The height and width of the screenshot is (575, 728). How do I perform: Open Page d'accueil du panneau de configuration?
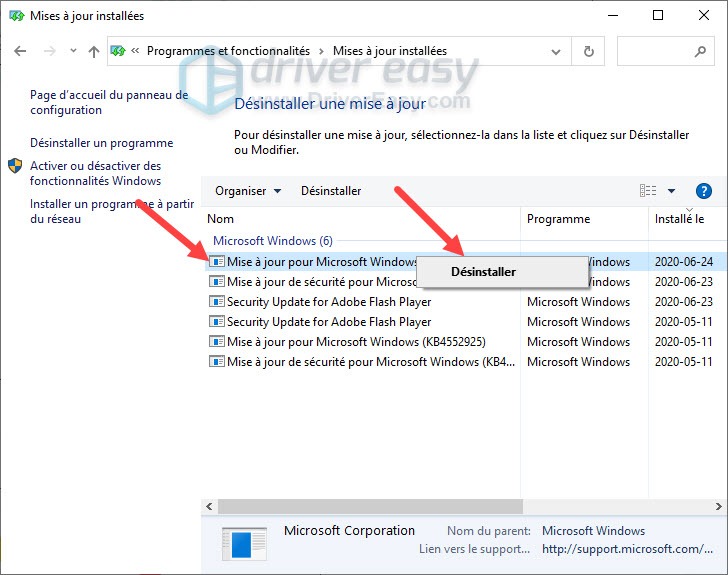coord(109,102)
